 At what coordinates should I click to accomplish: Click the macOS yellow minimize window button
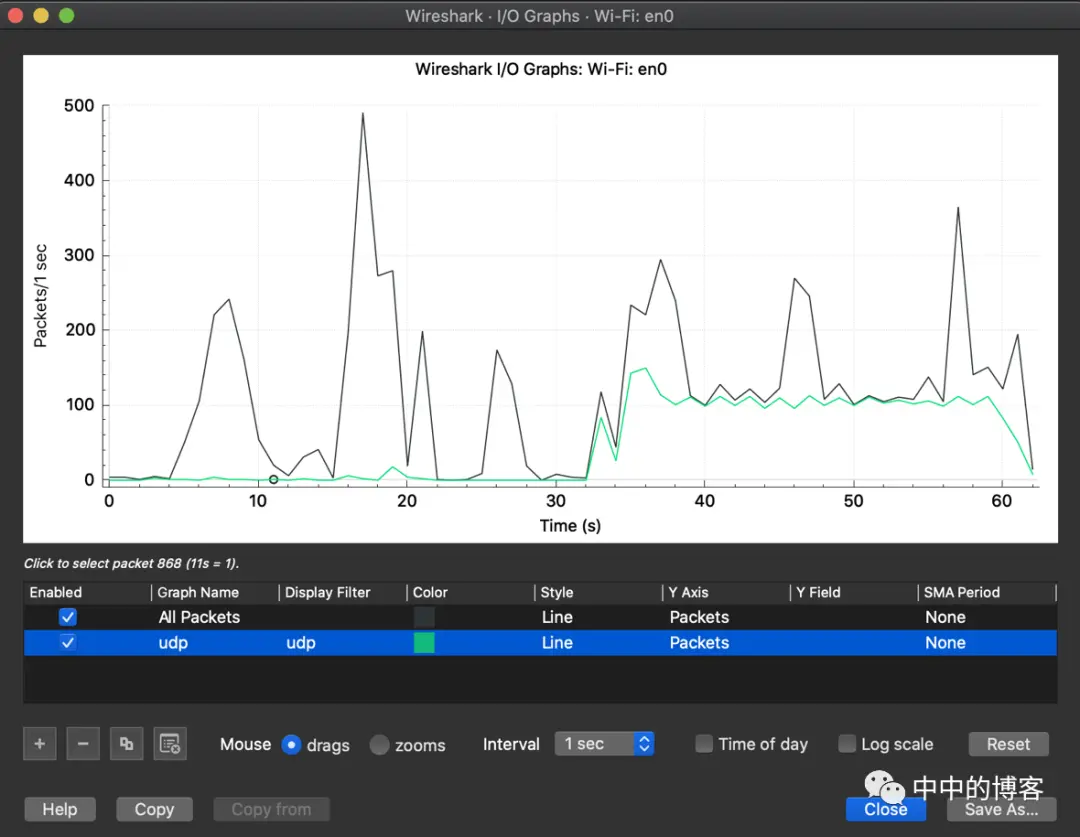[x=41, y=15]
